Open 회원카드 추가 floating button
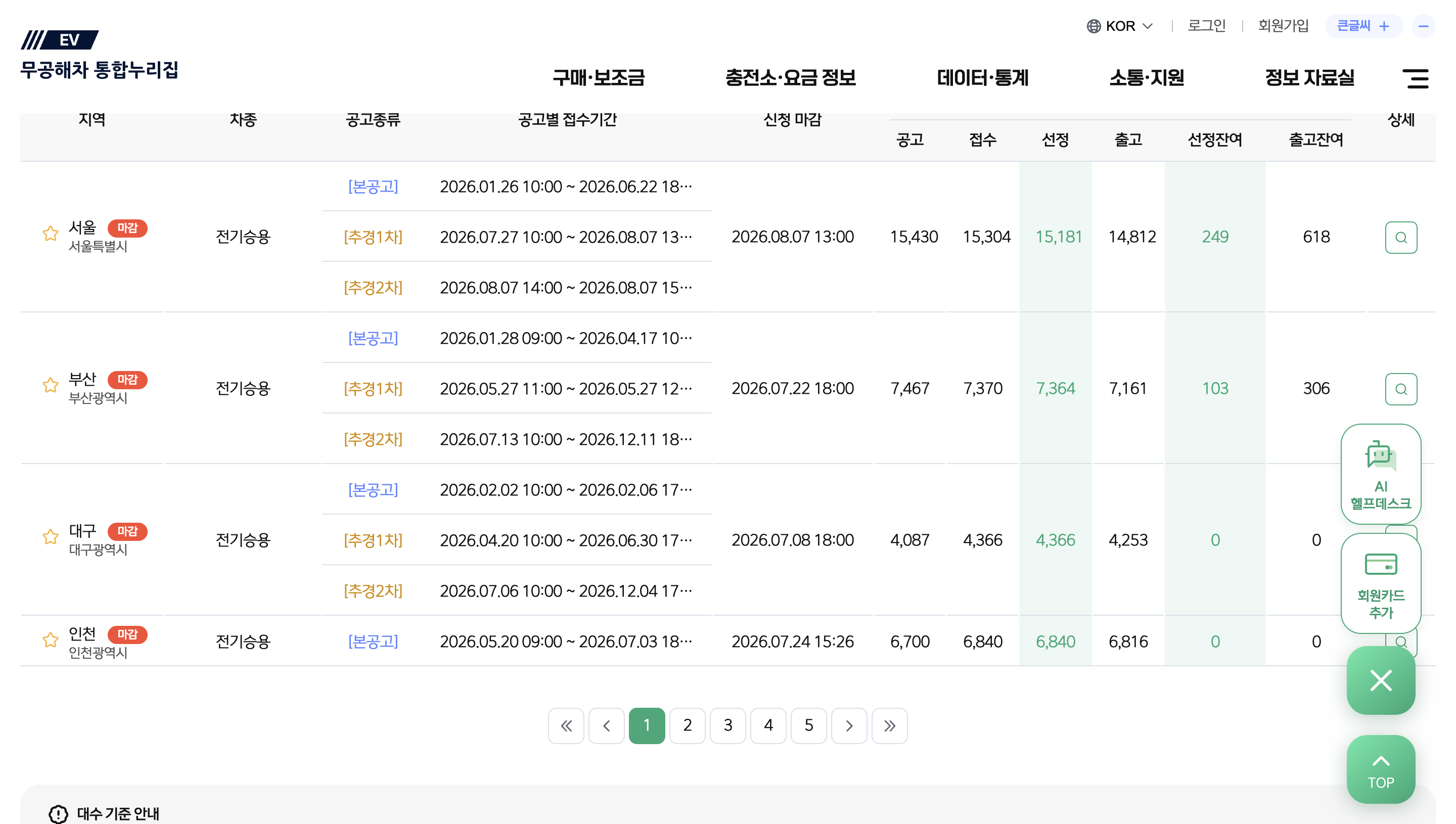1456x824 pixels. [x=1380, y=583]
